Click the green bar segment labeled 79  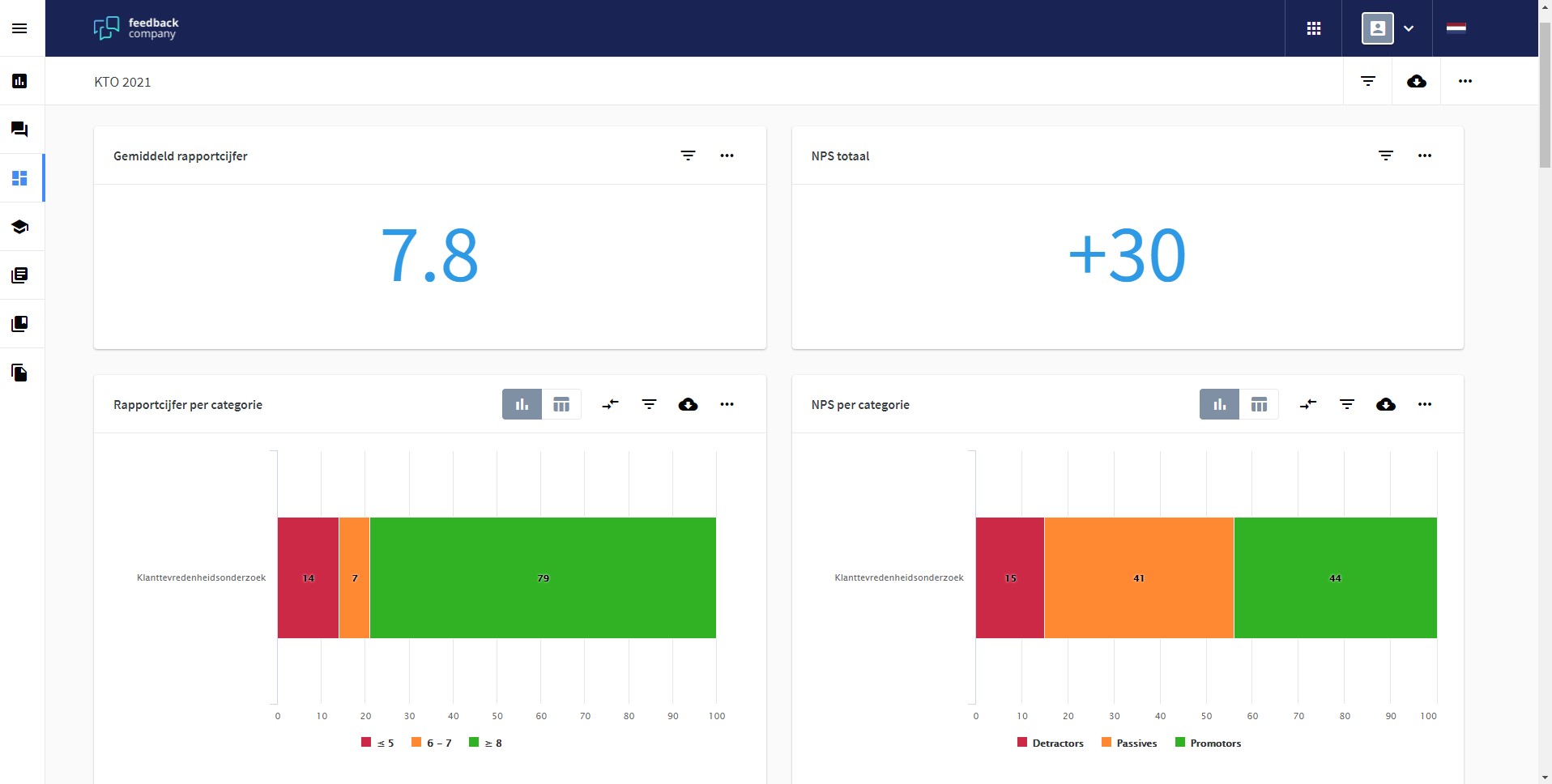[543, 577]
